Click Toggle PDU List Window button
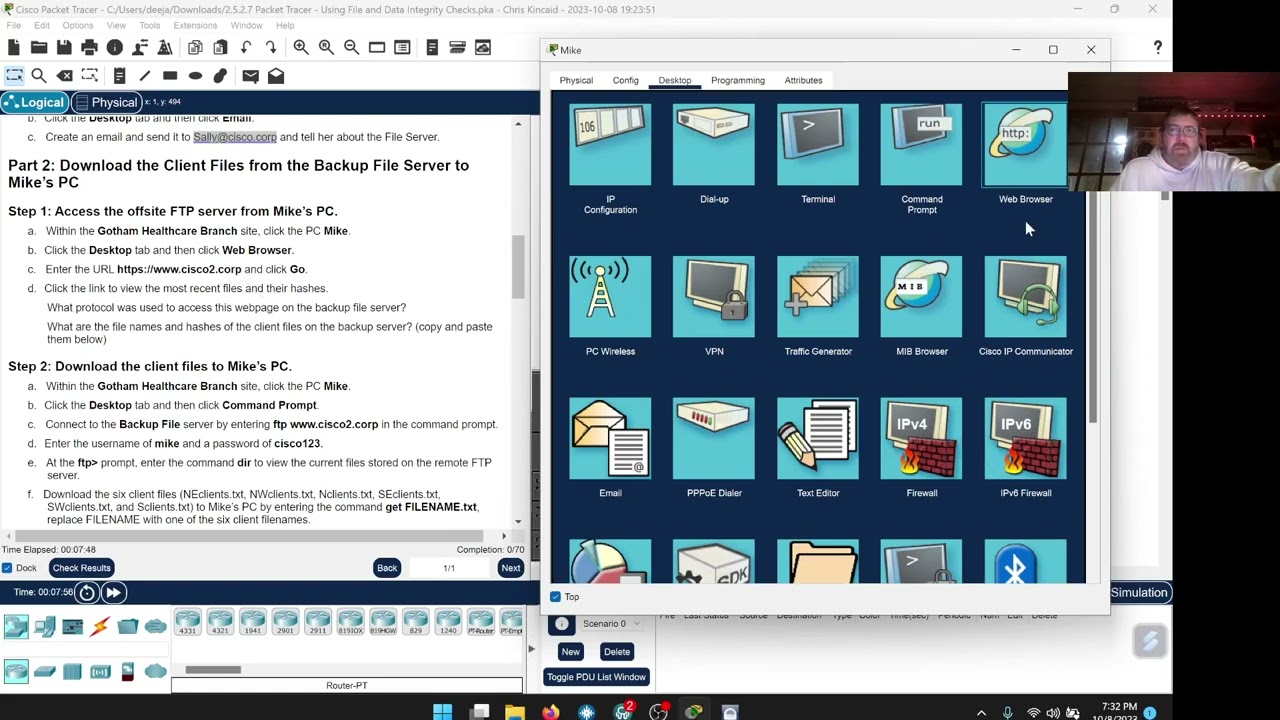Image resolution: width=1280 pixels, height=720 pixels. (x=596, y=677)
